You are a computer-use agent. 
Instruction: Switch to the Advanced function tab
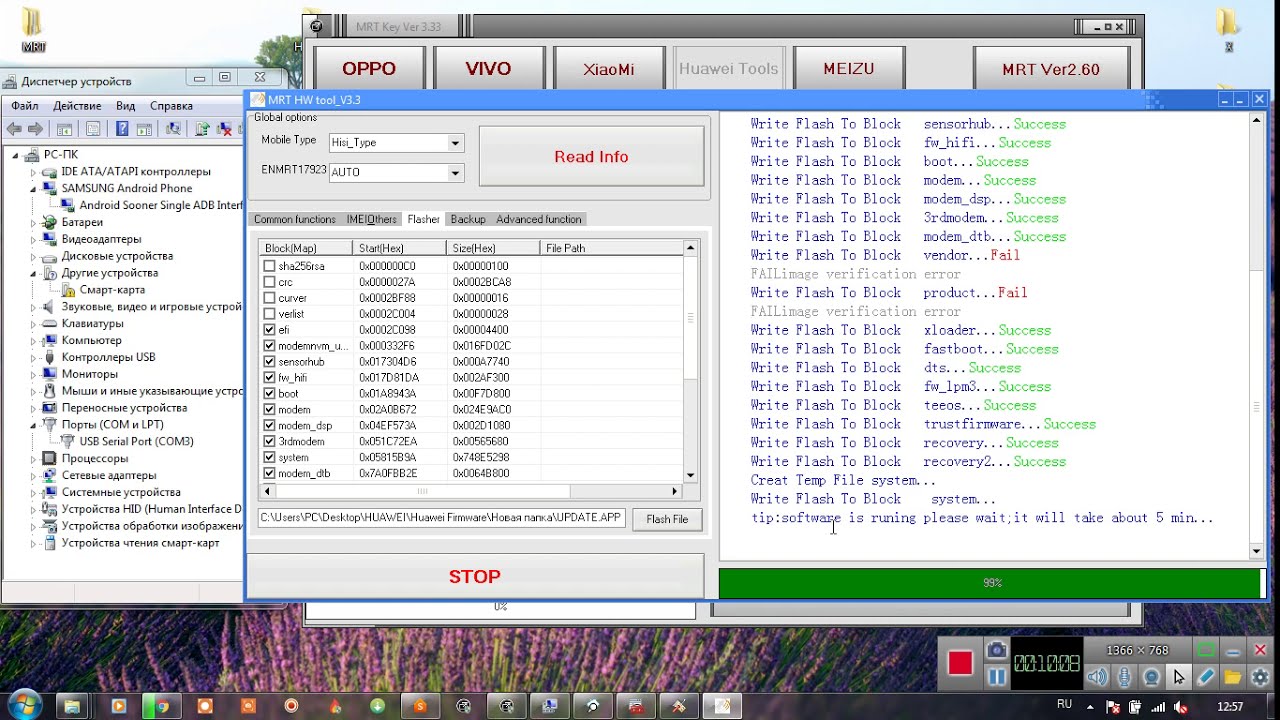(539, 219)
